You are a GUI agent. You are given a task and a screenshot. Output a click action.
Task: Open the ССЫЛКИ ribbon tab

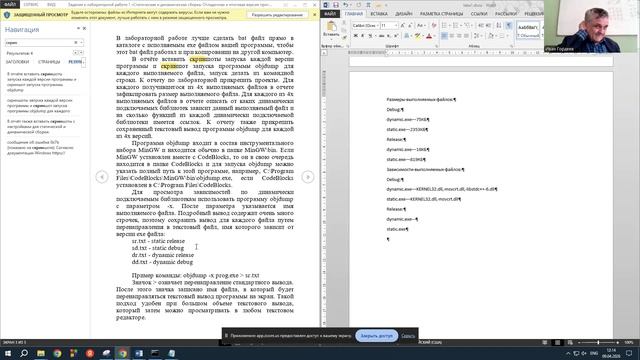(x=479, y=14)
